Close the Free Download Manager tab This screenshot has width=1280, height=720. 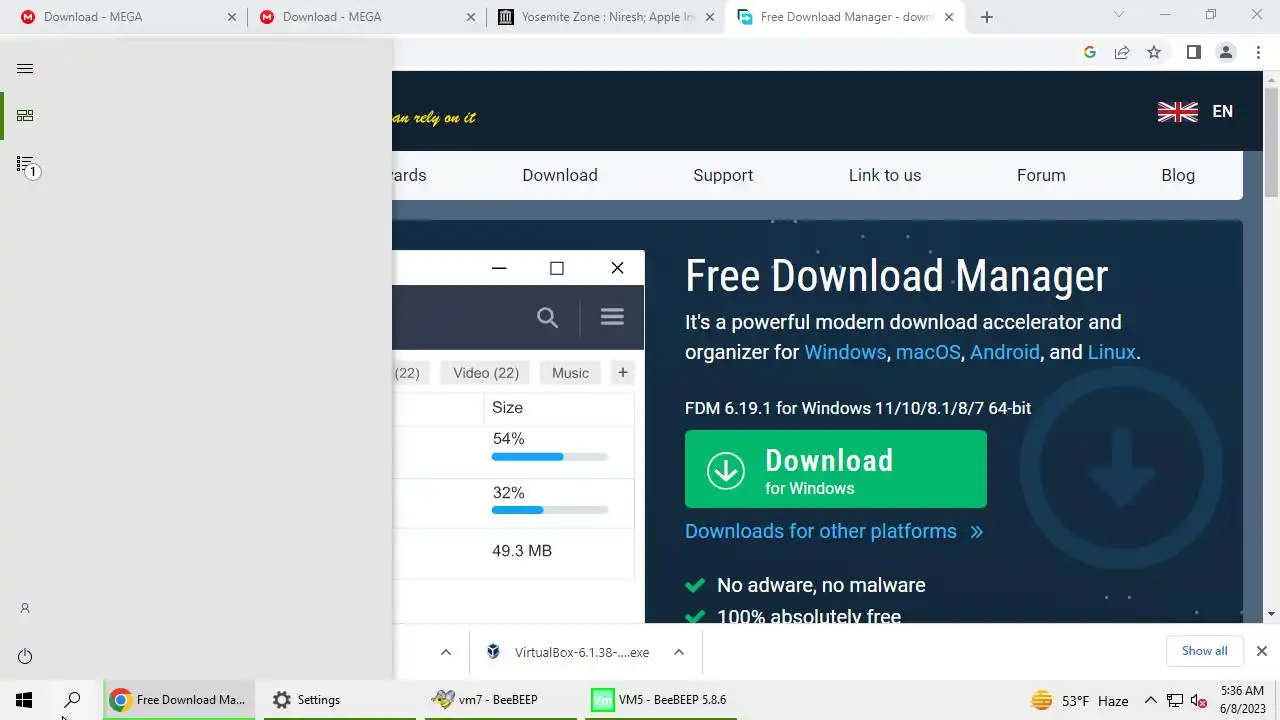coord(949,17)
